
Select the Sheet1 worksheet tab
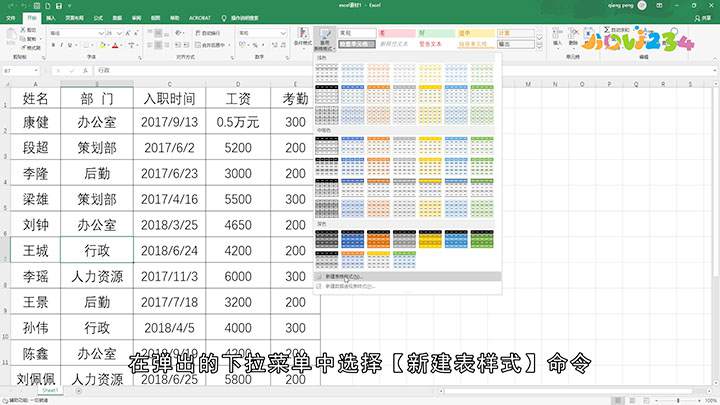(50, 391)
